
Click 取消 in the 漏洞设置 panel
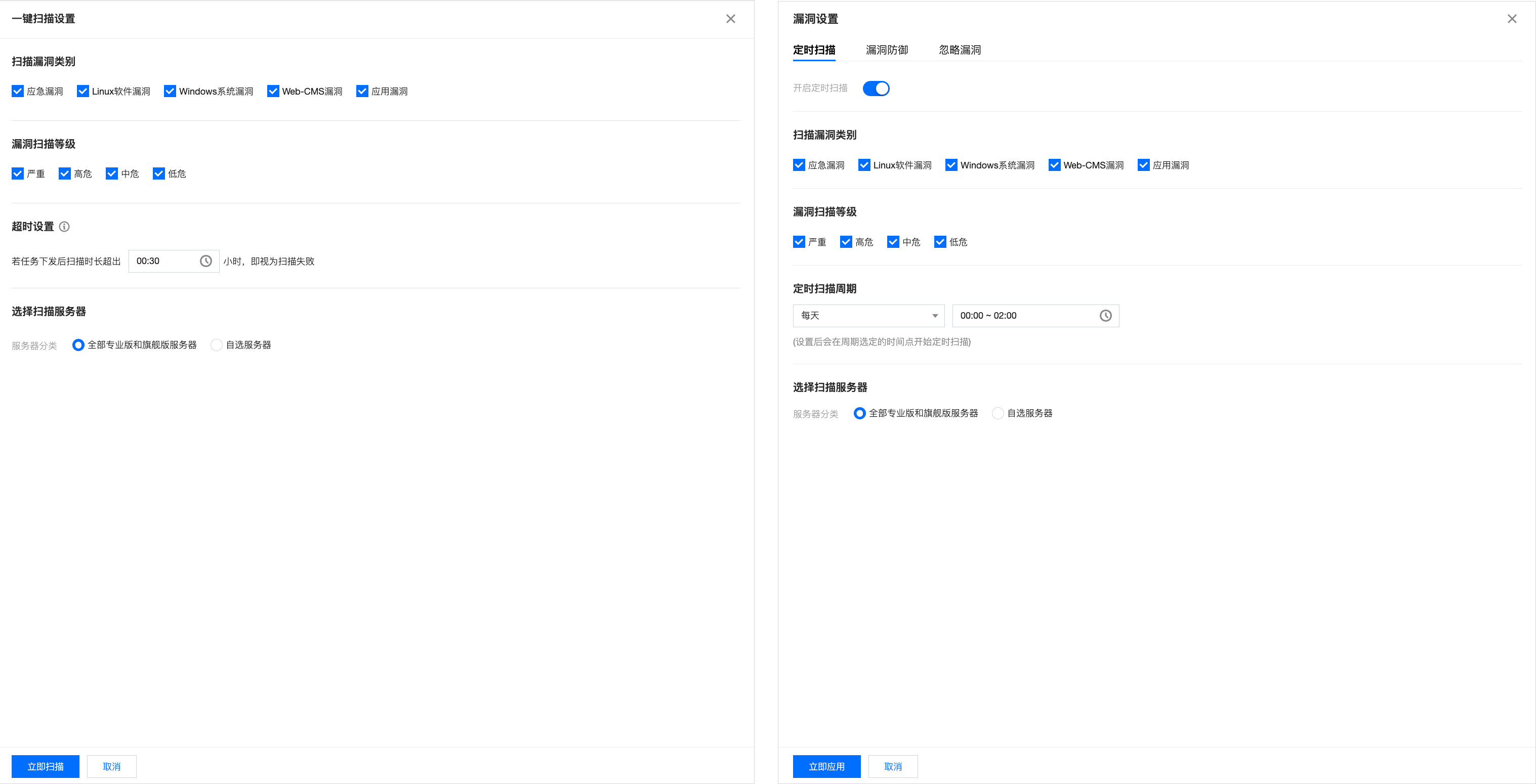893,766
